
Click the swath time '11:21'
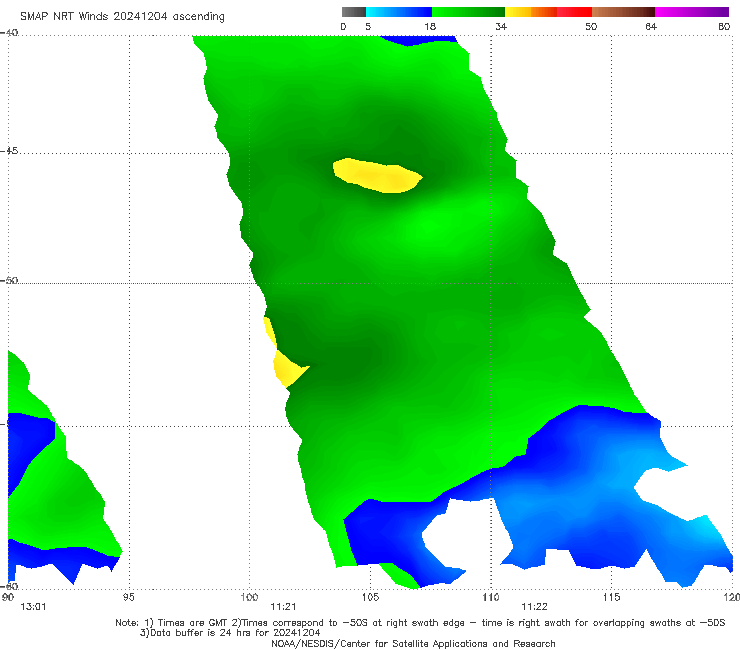point(283,607)
